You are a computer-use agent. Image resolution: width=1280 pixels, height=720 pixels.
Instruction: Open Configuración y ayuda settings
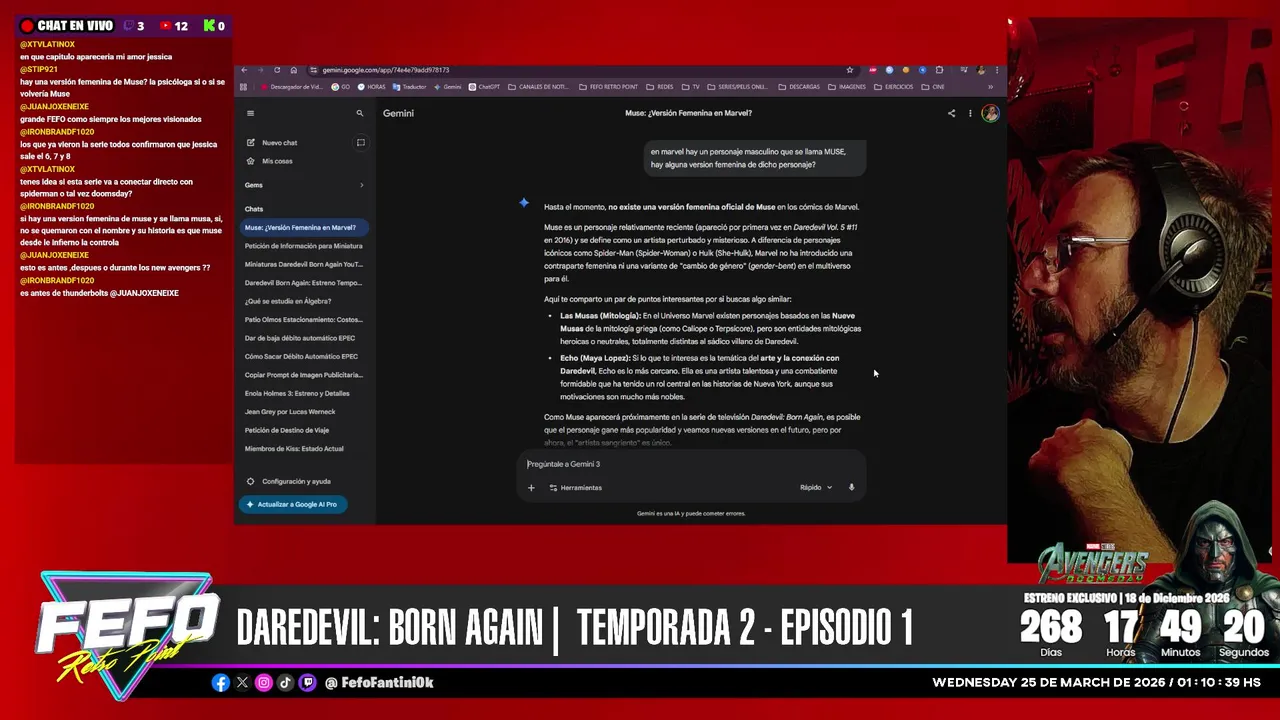(288, 482)
